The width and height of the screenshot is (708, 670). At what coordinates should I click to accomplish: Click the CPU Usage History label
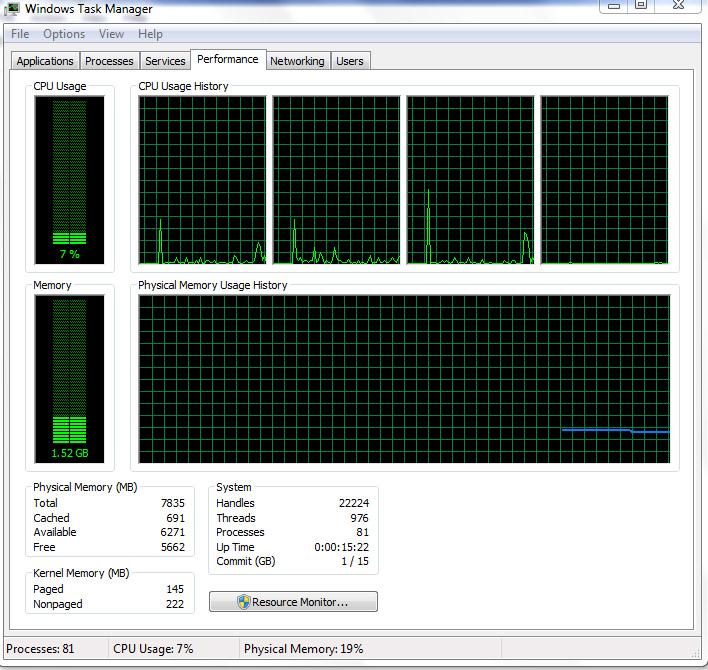point(183,86)
